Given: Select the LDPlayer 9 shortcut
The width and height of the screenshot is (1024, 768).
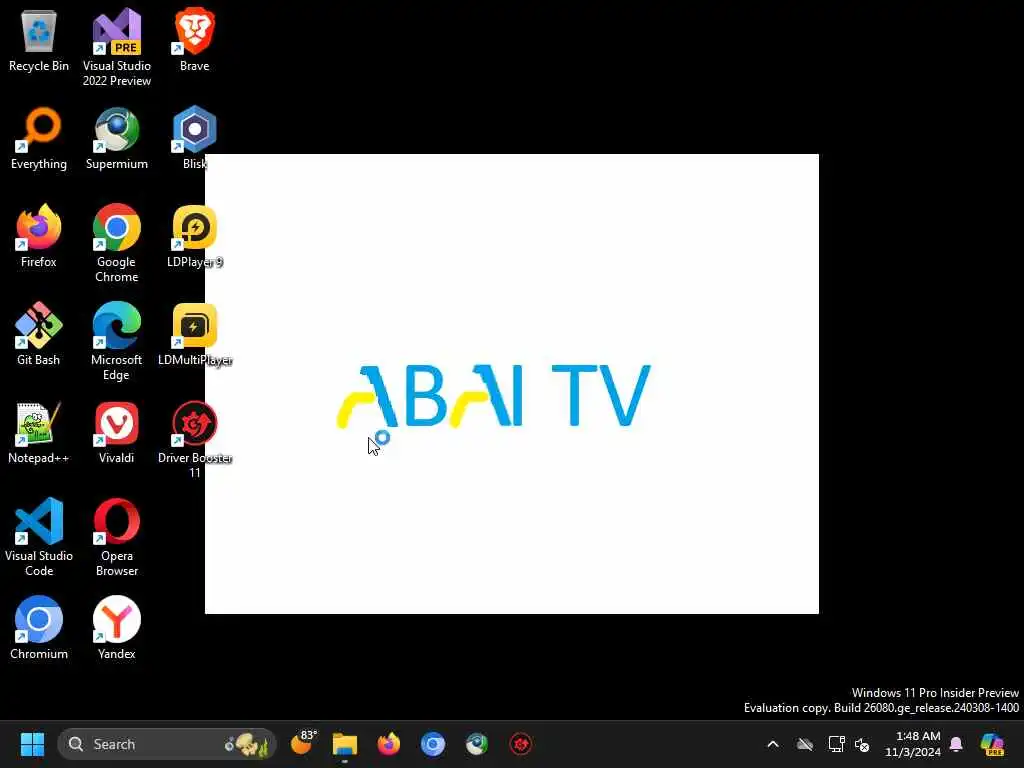Looking at the screenshot, I should click(x=195, y=236).
